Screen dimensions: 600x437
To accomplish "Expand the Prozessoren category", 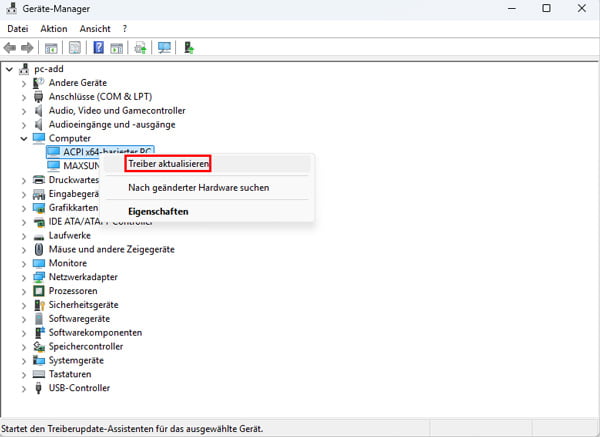I will [x=24, y=291].
